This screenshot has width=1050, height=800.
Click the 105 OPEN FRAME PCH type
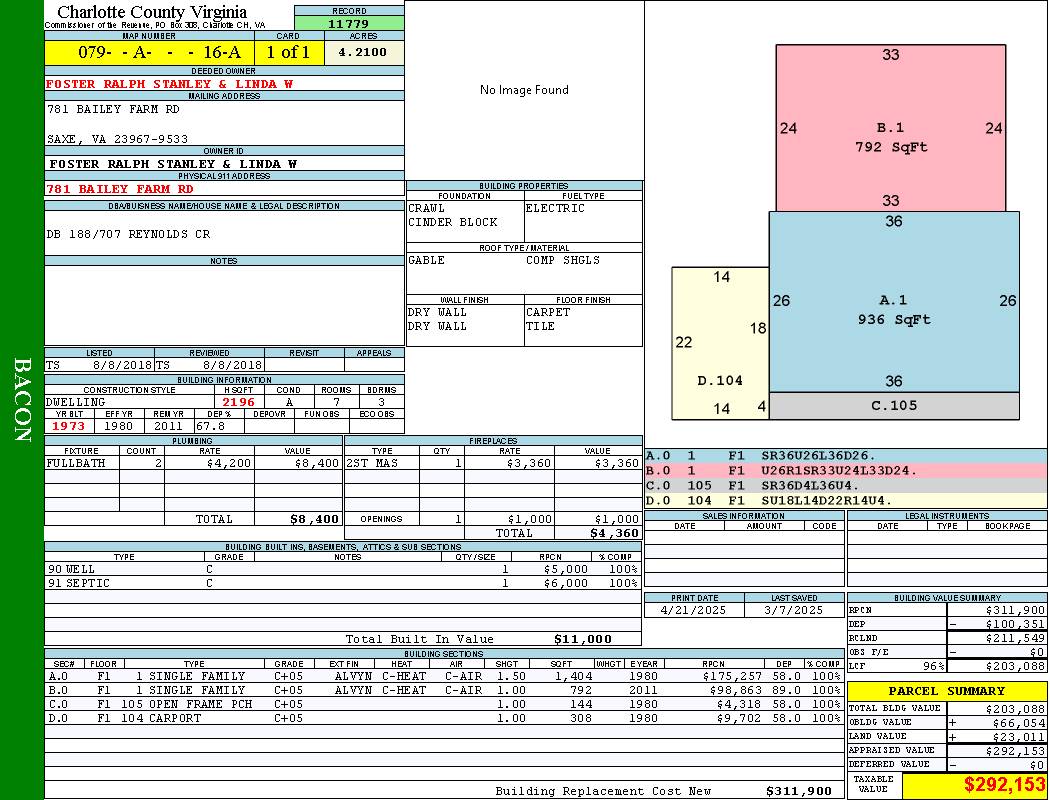pos(187,704)
